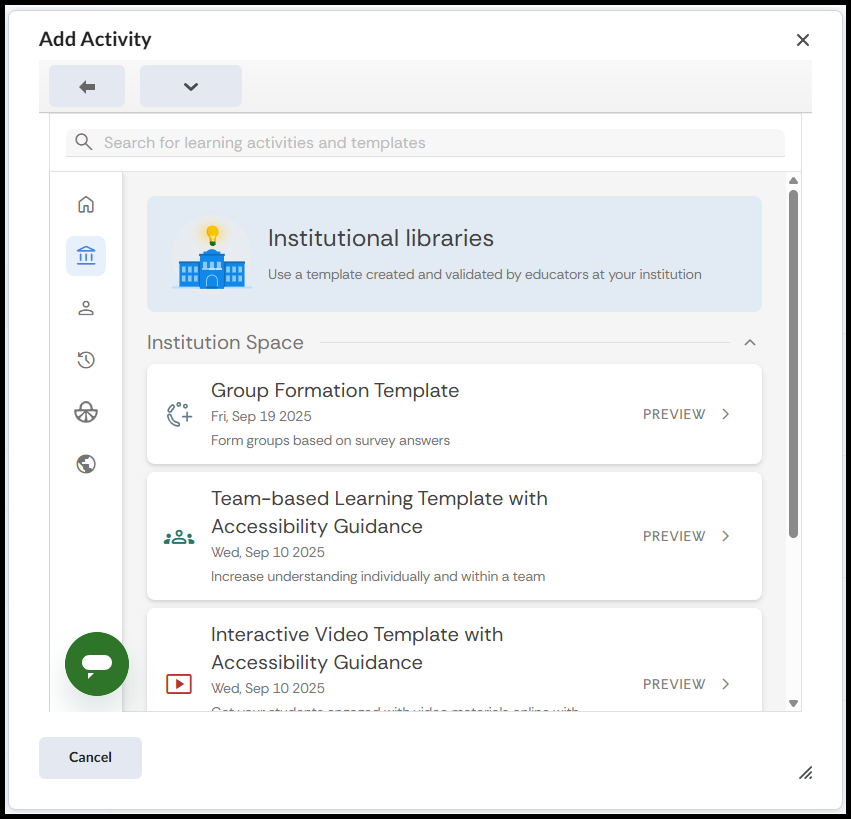Select the community library sidebar icon
This screenshot has height=819, width=851.
(x=86, y=412)
